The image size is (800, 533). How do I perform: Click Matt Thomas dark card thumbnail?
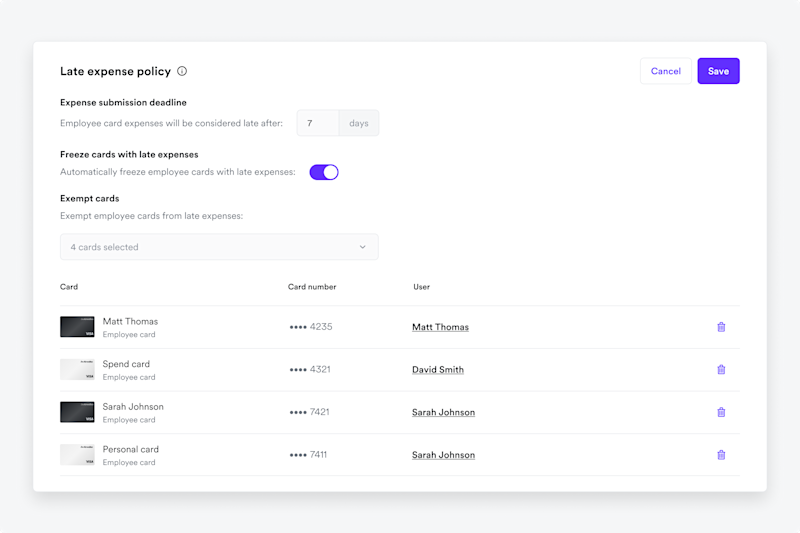pos(77,327)
